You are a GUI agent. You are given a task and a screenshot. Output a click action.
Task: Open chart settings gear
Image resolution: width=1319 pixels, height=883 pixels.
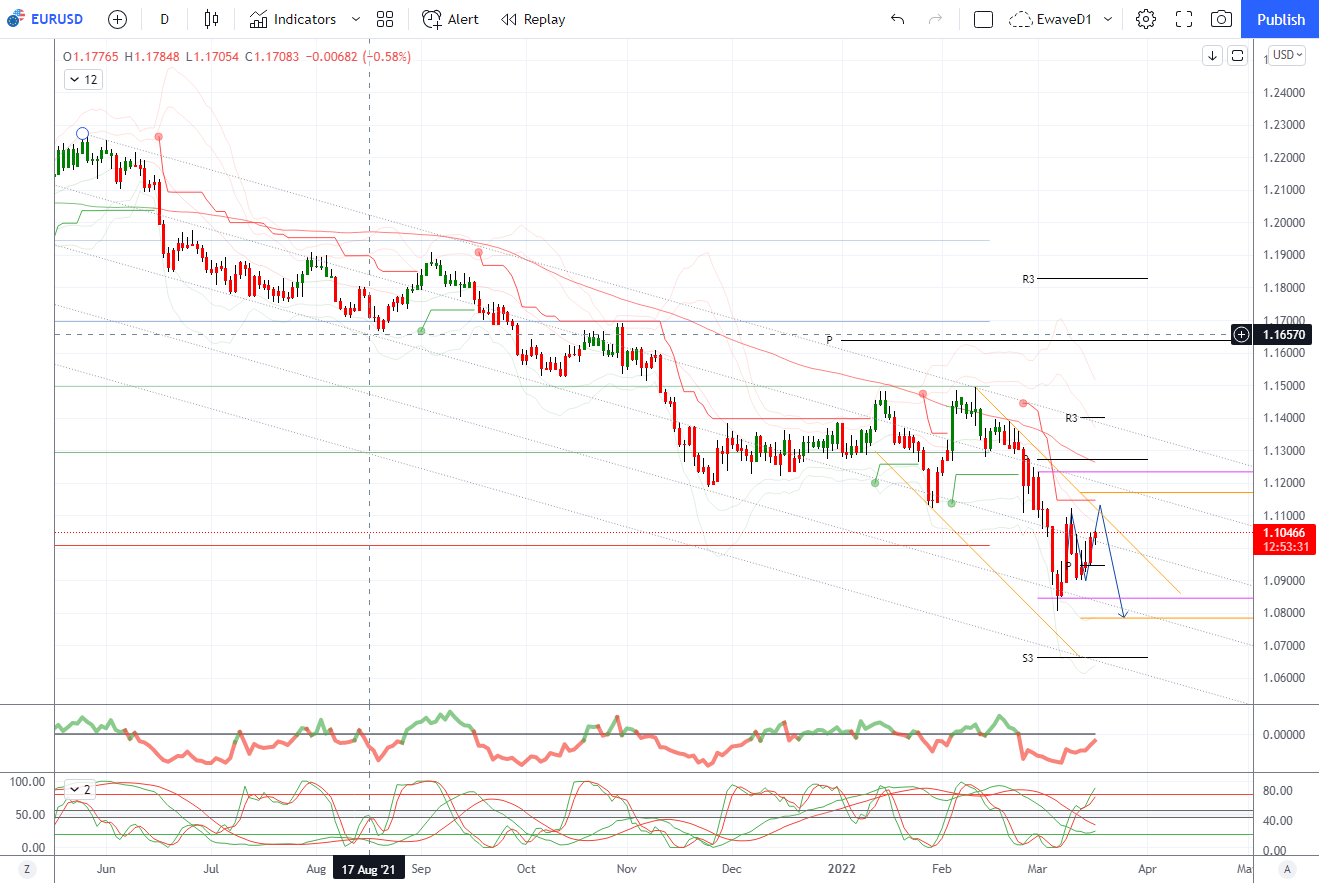tap(1146, 19)
